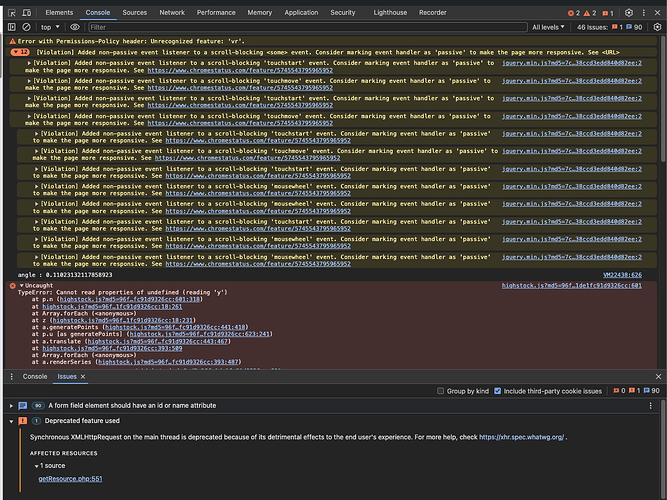Open the DevTools three-dot menu
667x500 pixels.
(x=643, y=13)
